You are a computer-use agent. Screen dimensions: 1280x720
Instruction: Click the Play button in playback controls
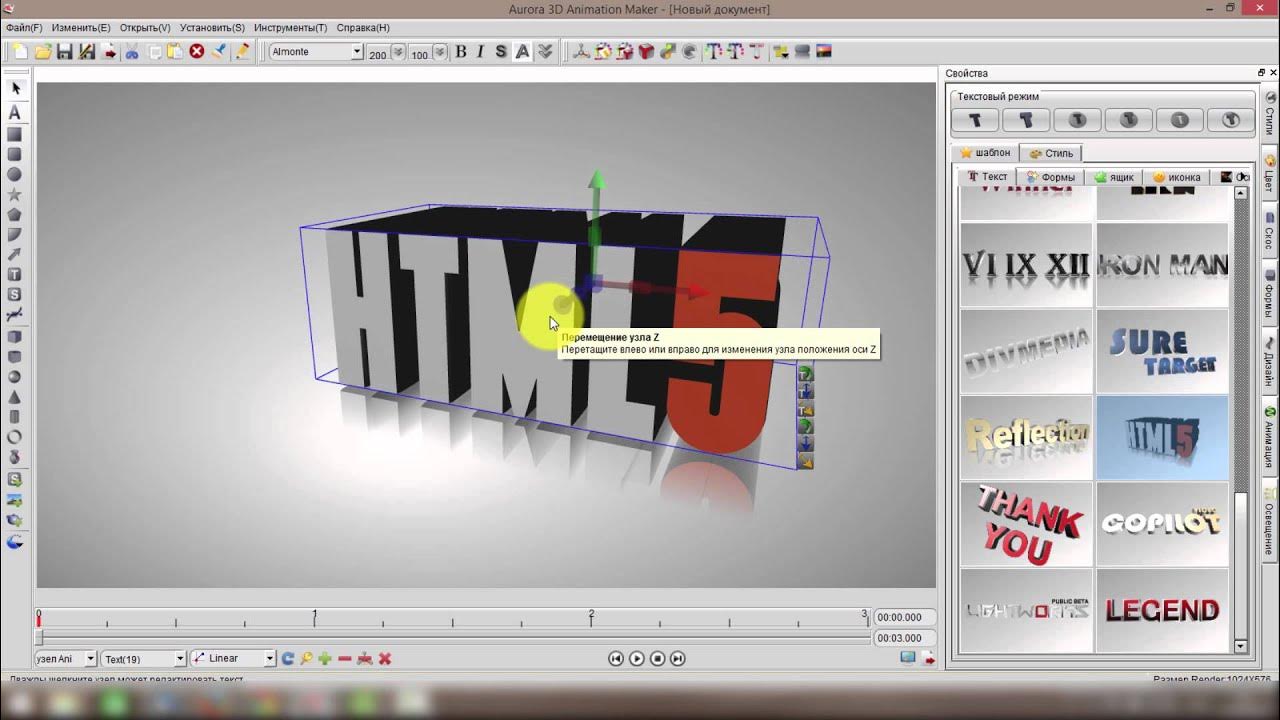click(637, 658)
